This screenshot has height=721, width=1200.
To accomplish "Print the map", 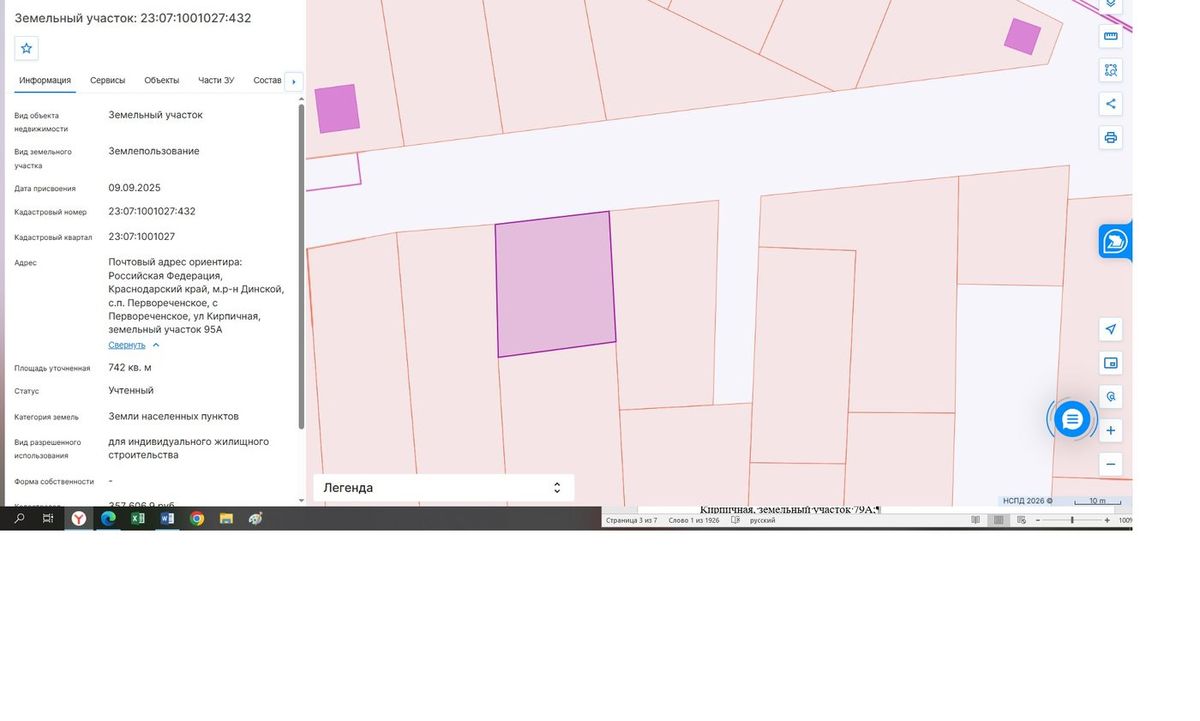I will click(x=1110, y=137).
